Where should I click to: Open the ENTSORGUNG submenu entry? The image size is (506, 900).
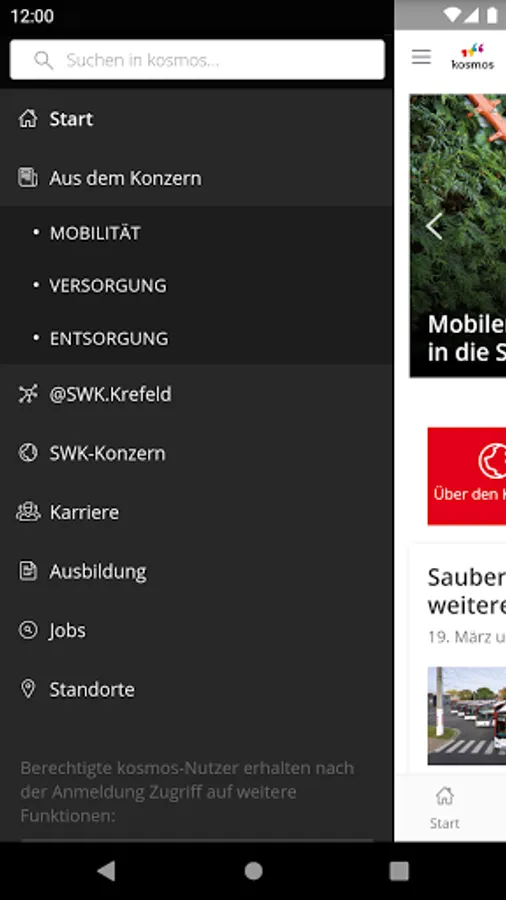109,339
